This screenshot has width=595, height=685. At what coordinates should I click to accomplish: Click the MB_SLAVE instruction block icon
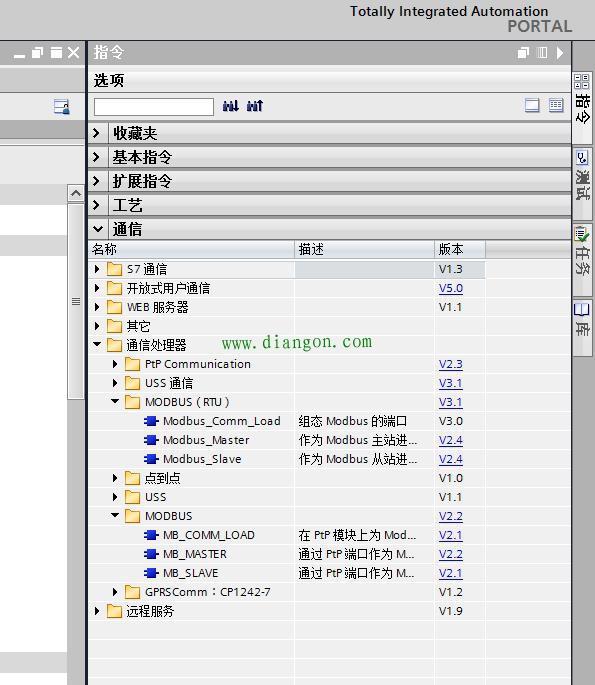151,573
